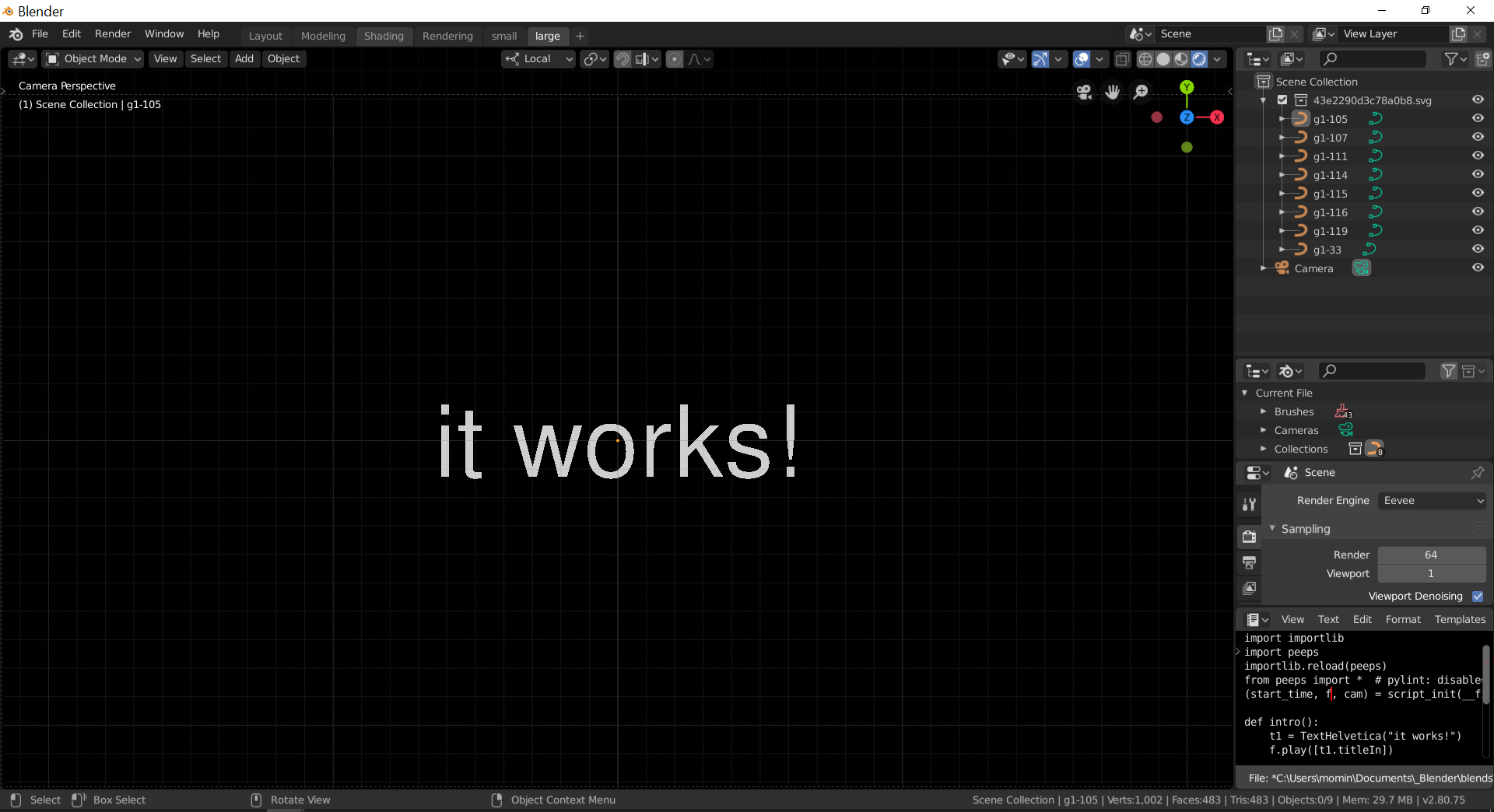Pin the Scene properties with the pin icon

pyautogui.click(x=1477, y=472)
